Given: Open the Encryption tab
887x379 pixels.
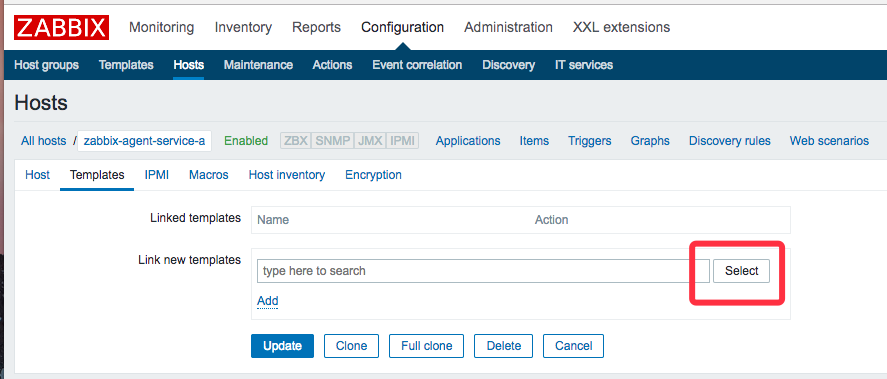Looking at the screenshot, I should point(373,175).
